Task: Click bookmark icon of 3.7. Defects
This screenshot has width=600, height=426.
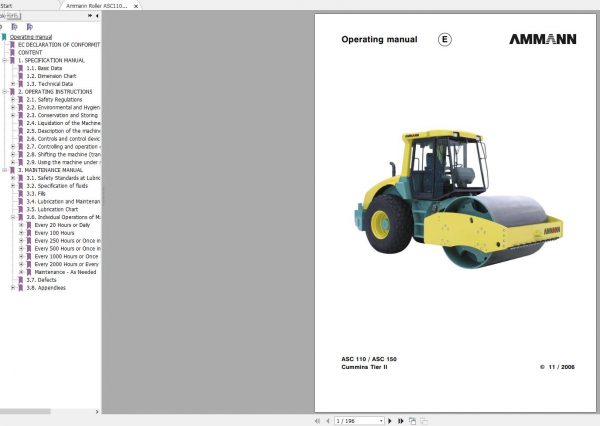Action: pos(21,280)
